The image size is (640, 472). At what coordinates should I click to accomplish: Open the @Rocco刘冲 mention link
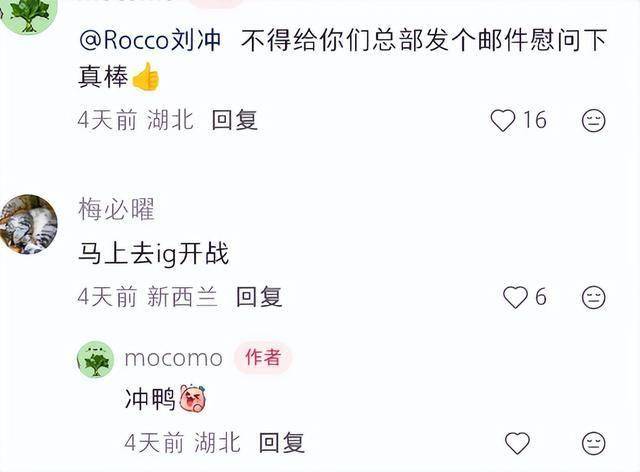(x=150, y=40)
